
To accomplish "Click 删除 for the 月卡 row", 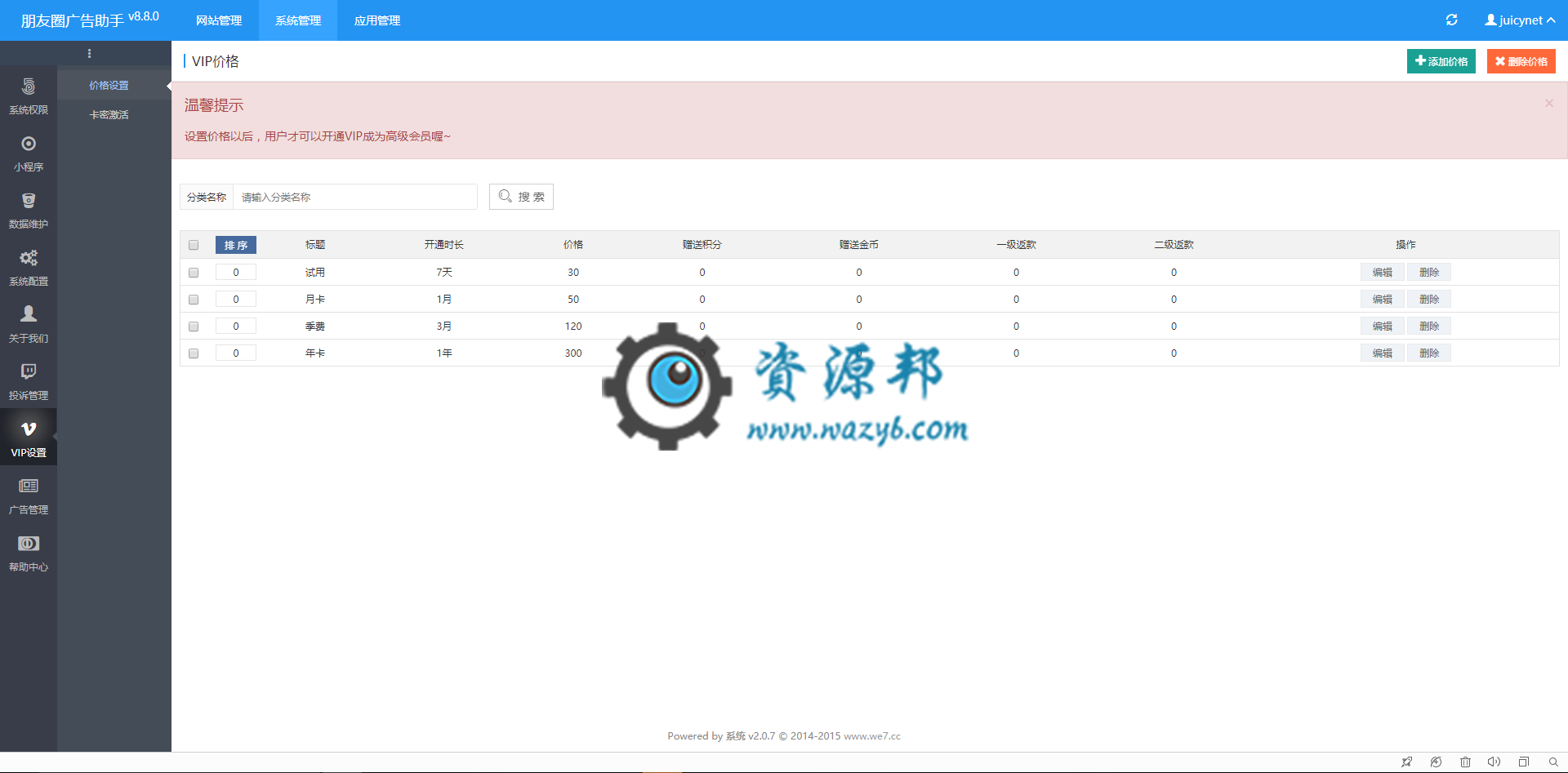I will tap(1429, 300).
